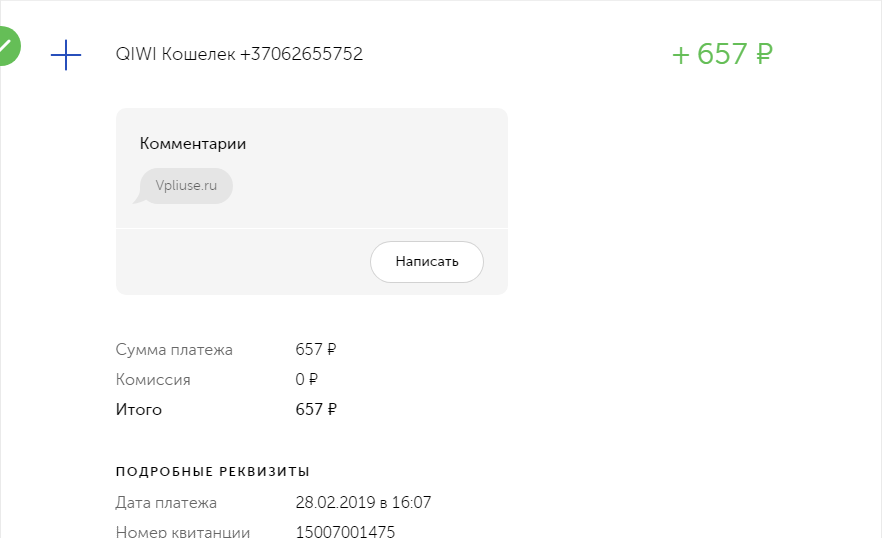
Task: Click the blue plus incoming payment icon
Action: pos(66,55)
